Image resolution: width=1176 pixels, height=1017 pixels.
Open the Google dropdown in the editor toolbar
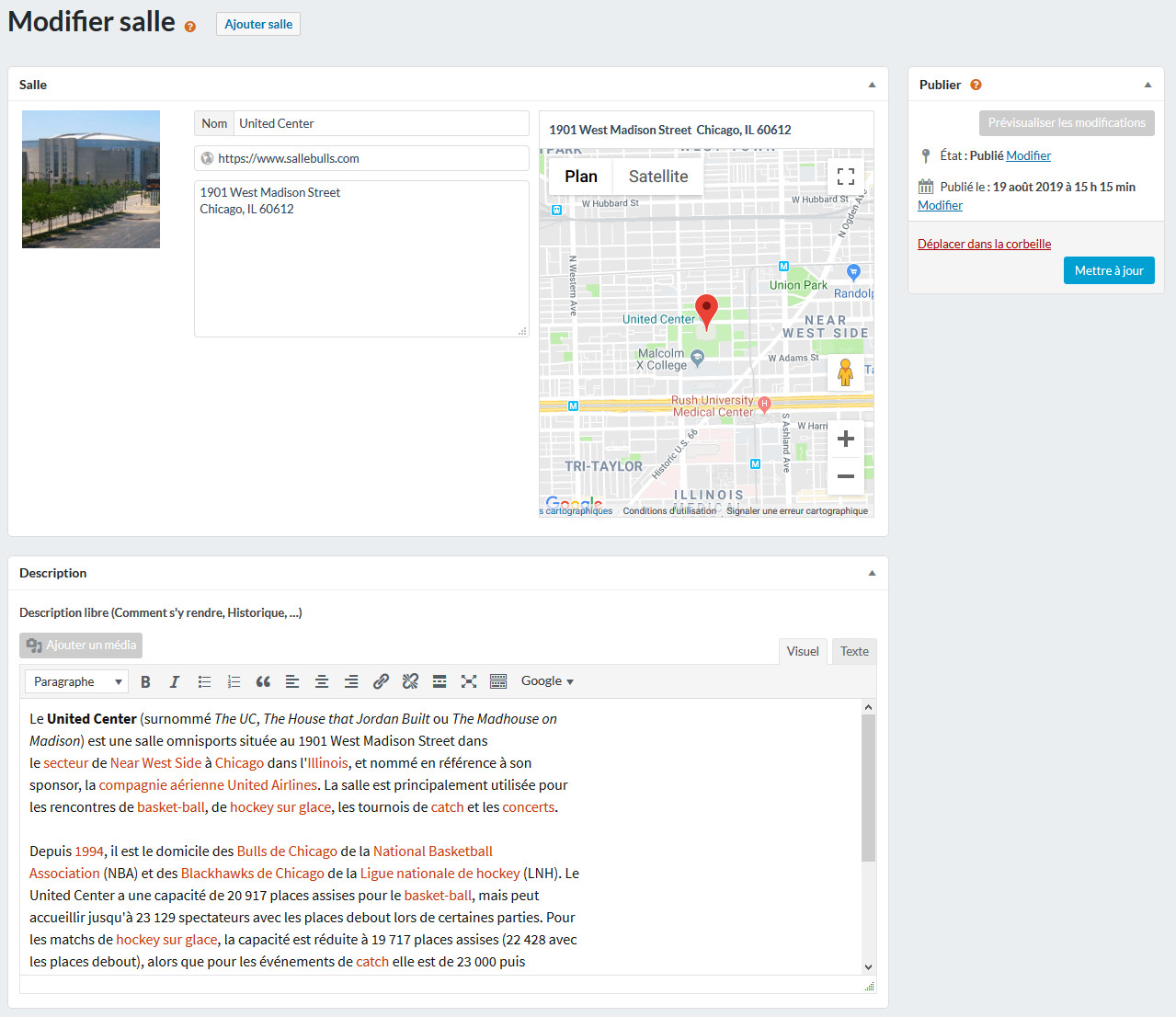(x=547, y=681)
